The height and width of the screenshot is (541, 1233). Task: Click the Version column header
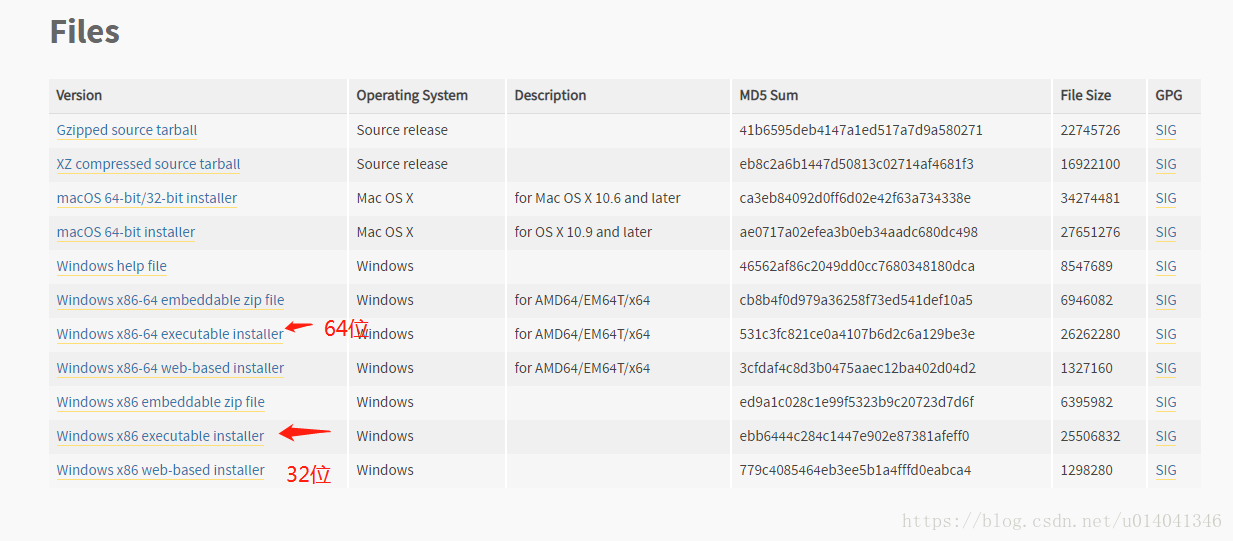pos(79,95)
